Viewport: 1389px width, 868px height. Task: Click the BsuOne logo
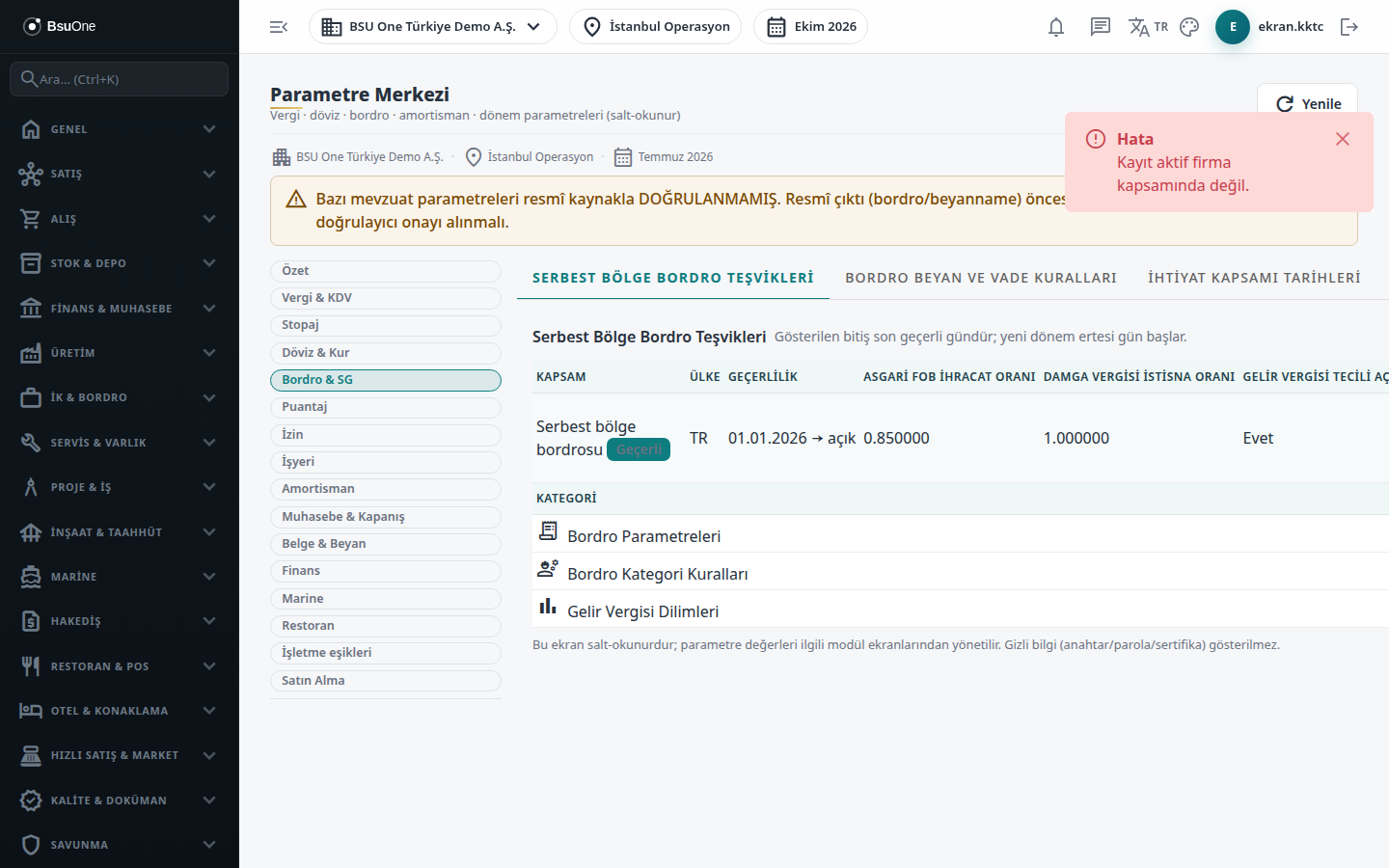(x=60, y=26)
